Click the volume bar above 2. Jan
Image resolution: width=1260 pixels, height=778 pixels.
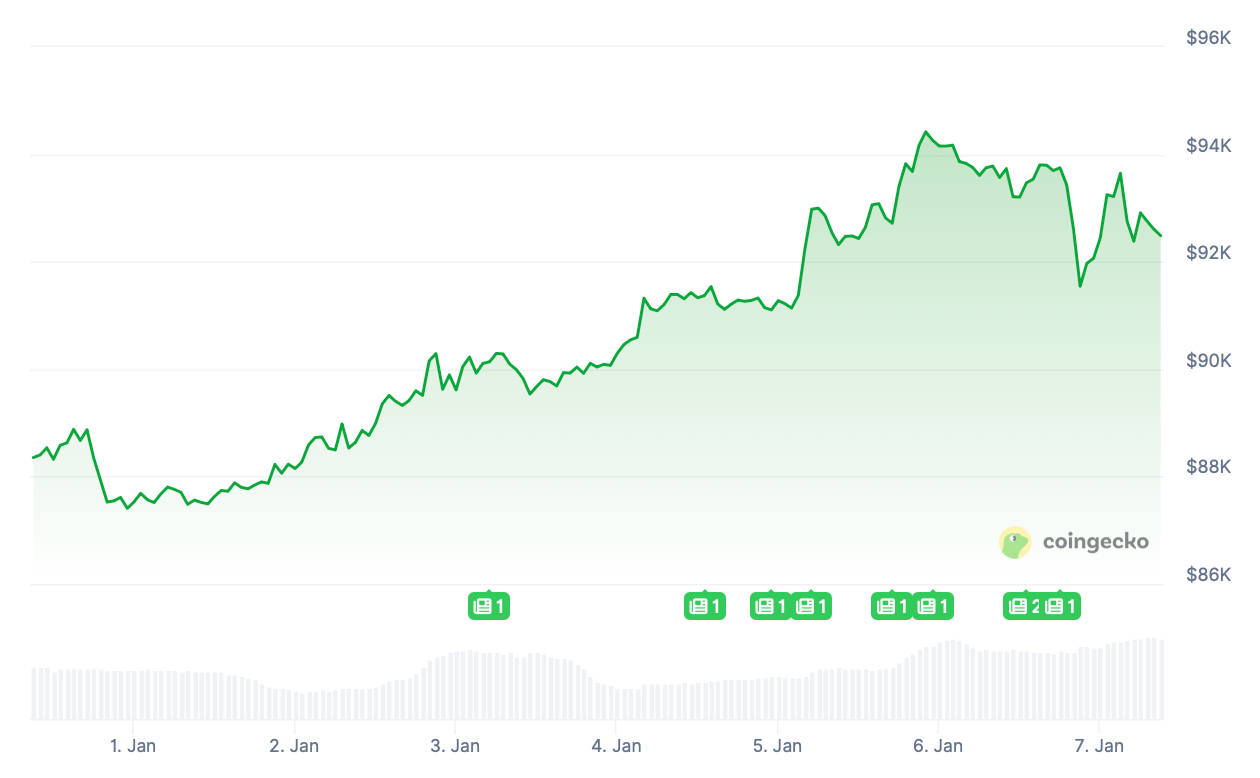pos(295,705)
